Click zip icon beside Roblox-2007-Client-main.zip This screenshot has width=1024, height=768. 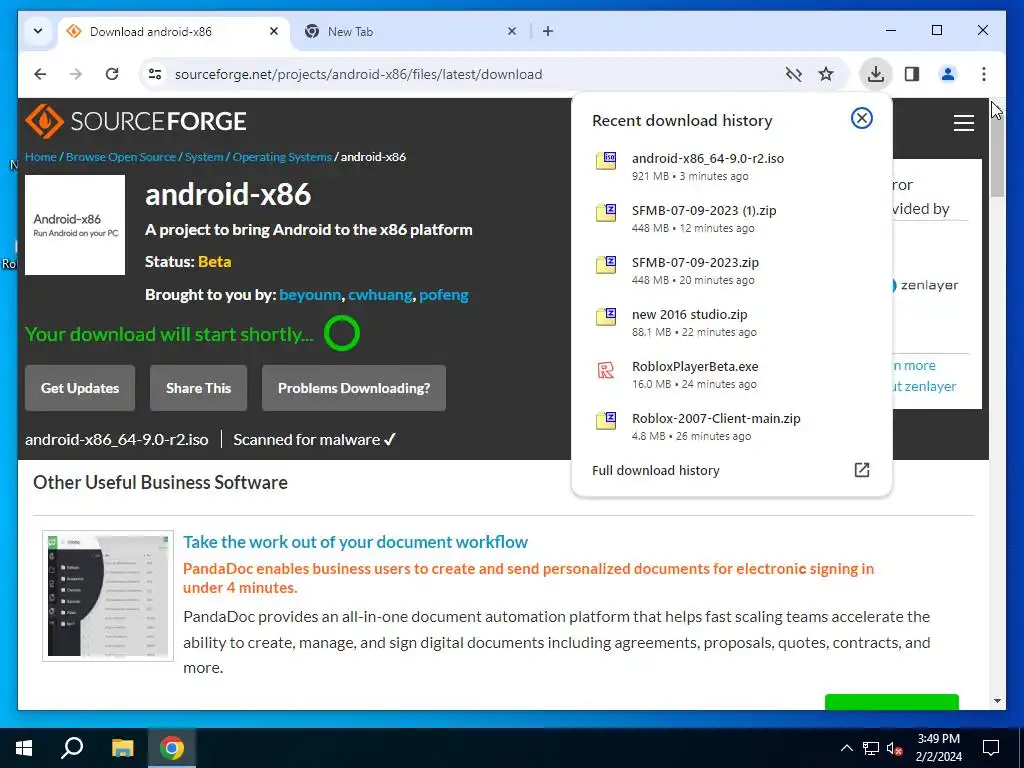pos(606,421)
